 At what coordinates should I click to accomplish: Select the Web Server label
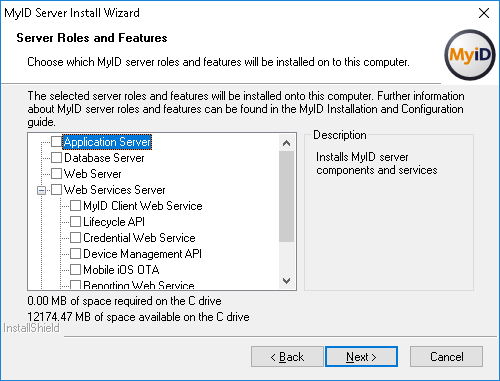(93, 174)
